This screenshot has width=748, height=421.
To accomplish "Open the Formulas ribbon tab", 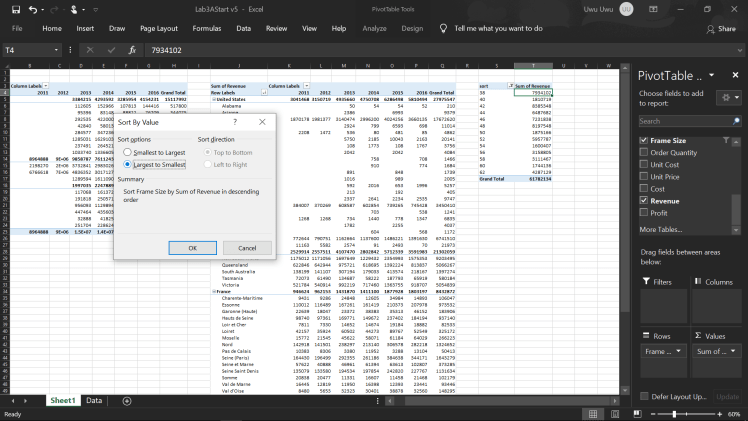I will click(207, 28).
